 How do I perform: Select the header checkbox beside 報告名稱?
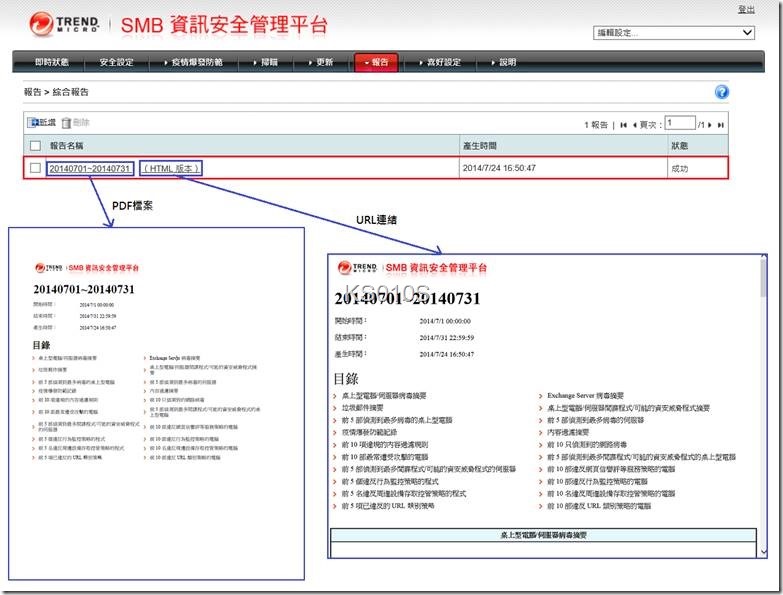[35, 146]
